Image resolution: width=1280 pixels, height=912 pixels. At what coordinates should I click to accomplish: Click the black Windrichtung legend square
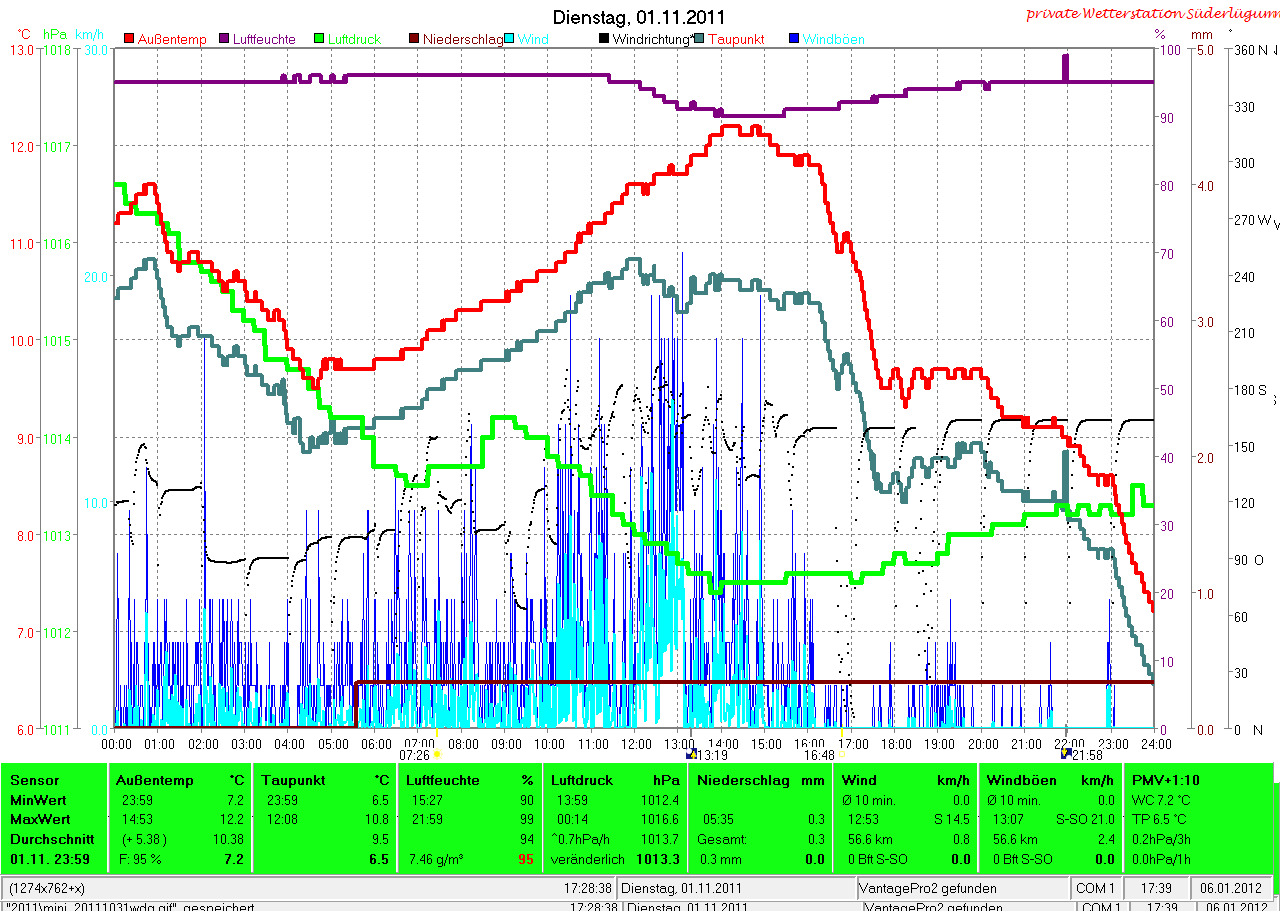[604, 39]
